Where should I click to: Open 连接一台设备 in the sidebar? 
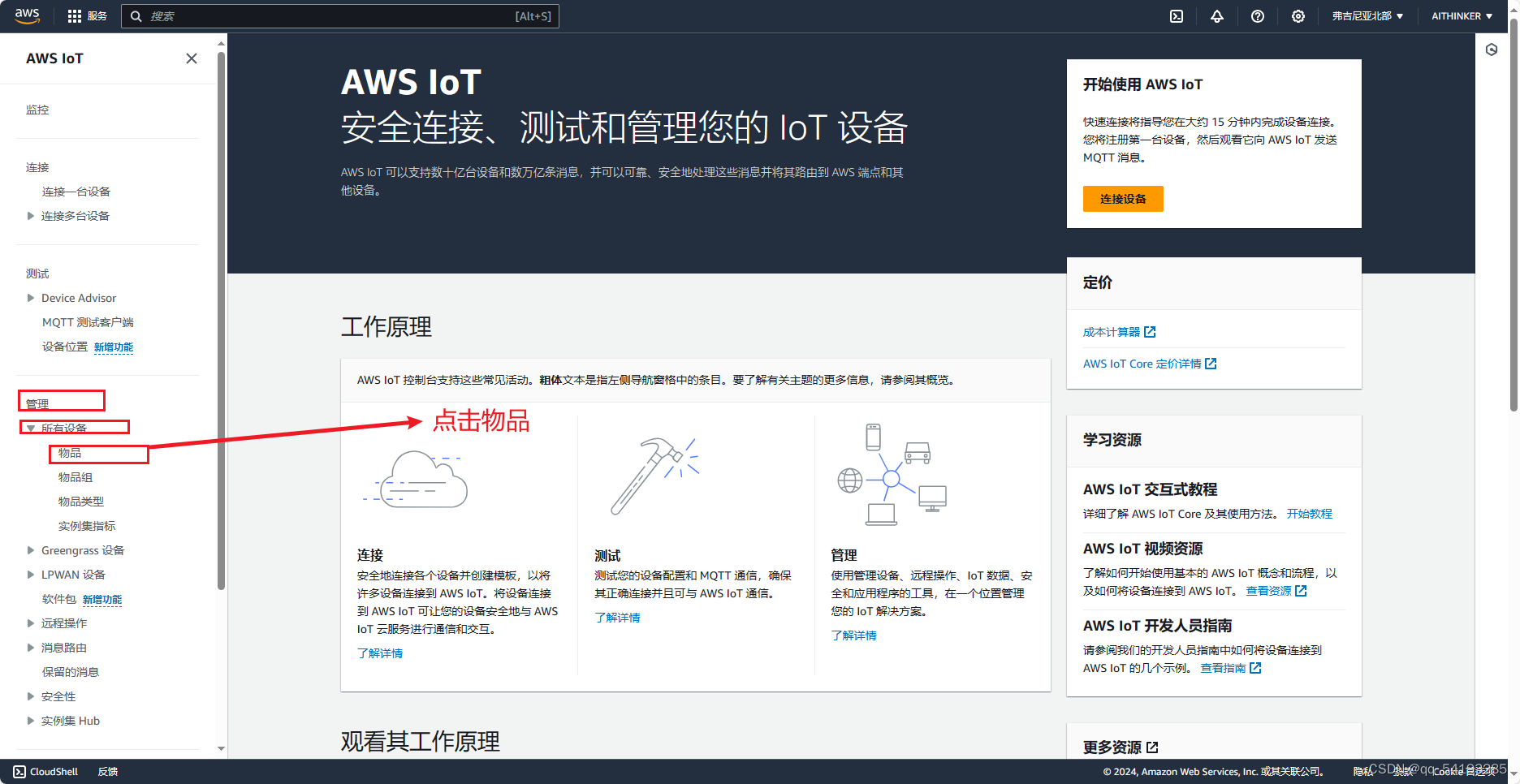[76, 192]
